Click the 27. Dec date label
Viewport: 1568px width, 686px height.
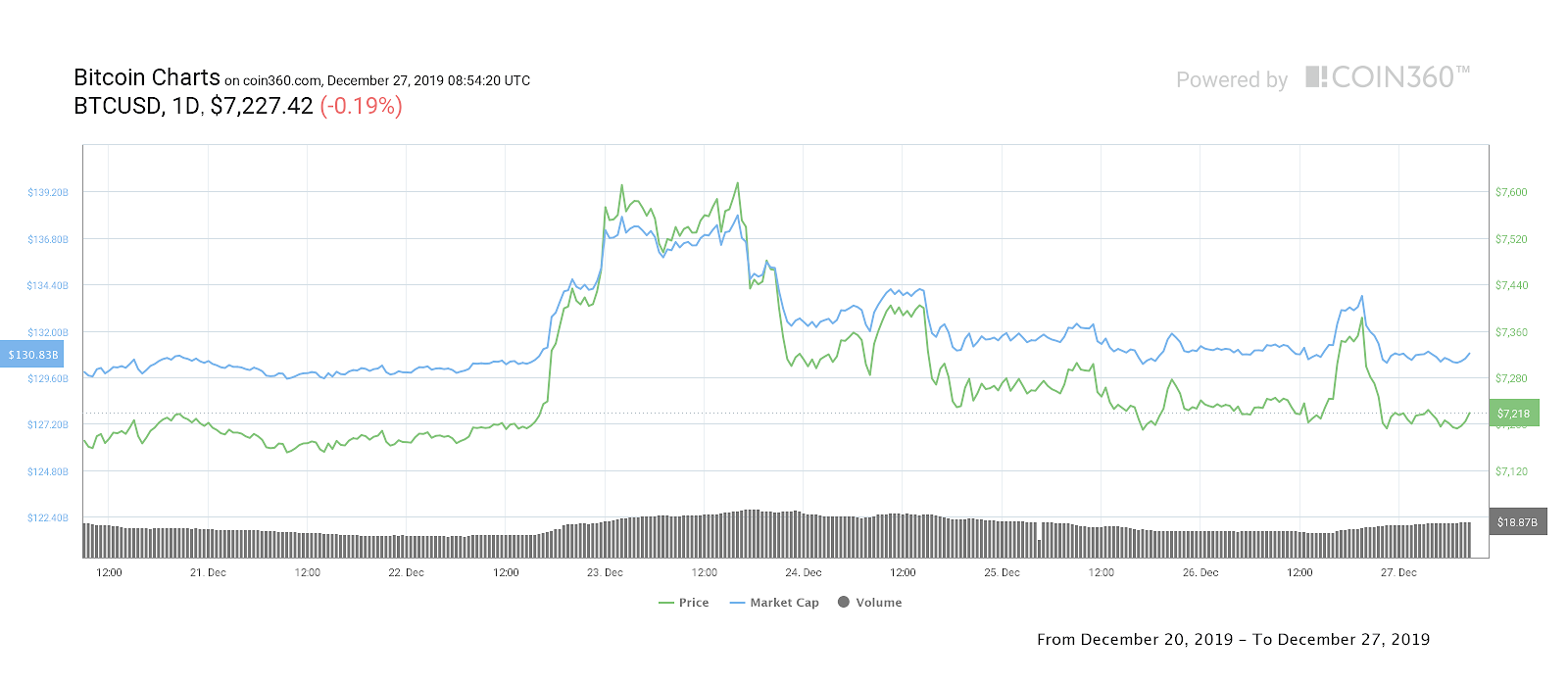[x=1398, y=572]
